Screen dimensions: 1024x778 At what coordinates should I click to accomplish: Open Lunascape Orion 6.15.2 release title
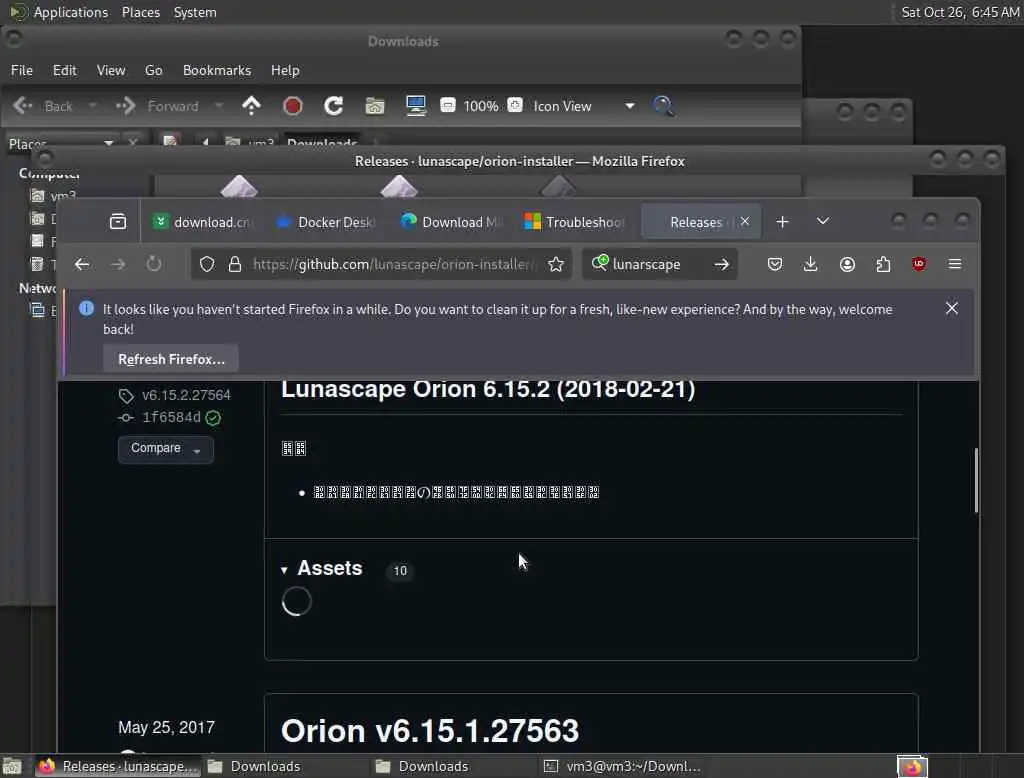click(488, 389)
